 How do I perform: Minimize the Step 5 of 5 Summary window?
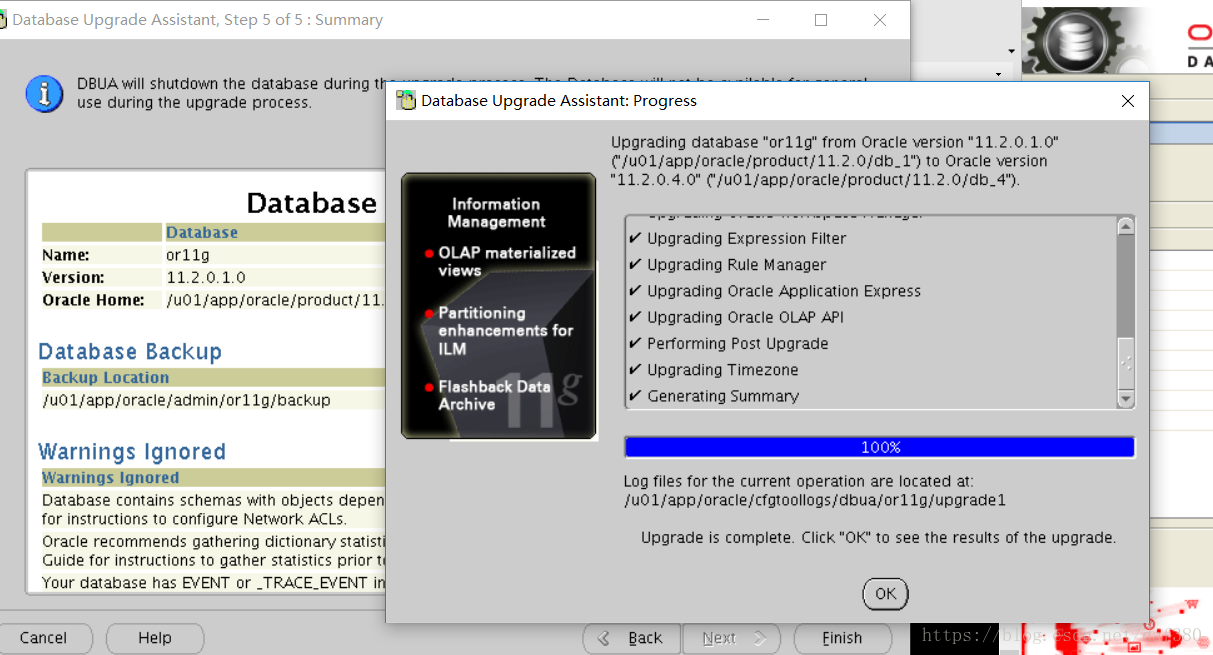(x=762, y=20)
